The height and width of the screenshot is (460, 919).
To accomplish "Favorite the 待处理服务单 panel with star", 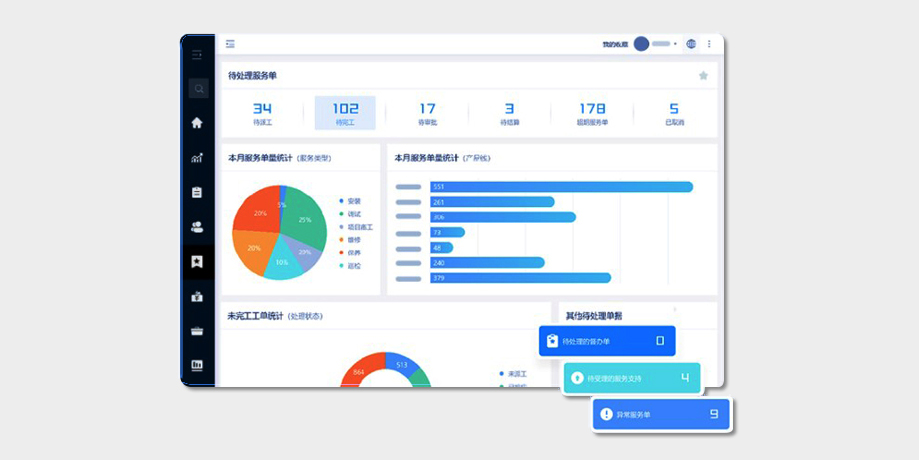I will pyautogui.click(x=703, y=76).
